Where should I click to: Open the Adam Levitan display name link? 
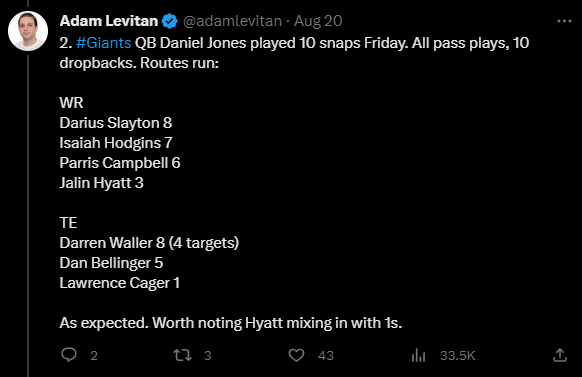click(x=109, y=21)
